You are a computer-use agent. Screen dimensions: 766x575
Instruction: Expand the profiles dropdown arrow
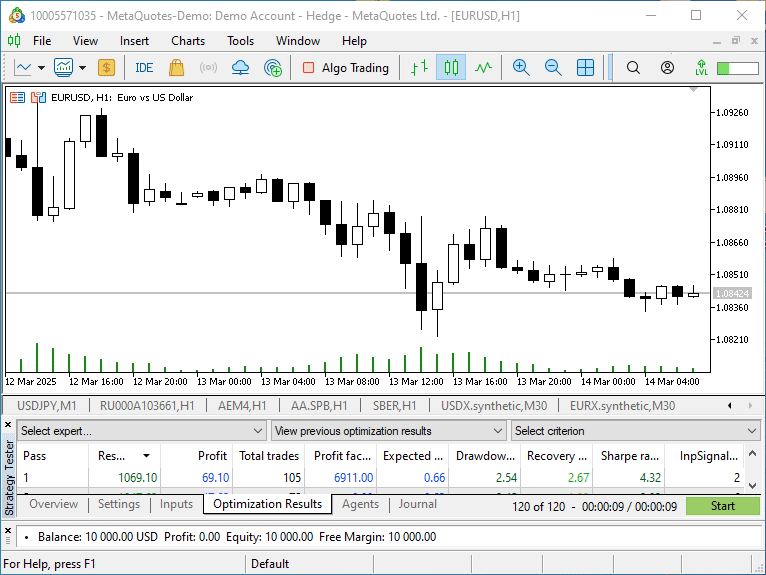tap(83, 67)
